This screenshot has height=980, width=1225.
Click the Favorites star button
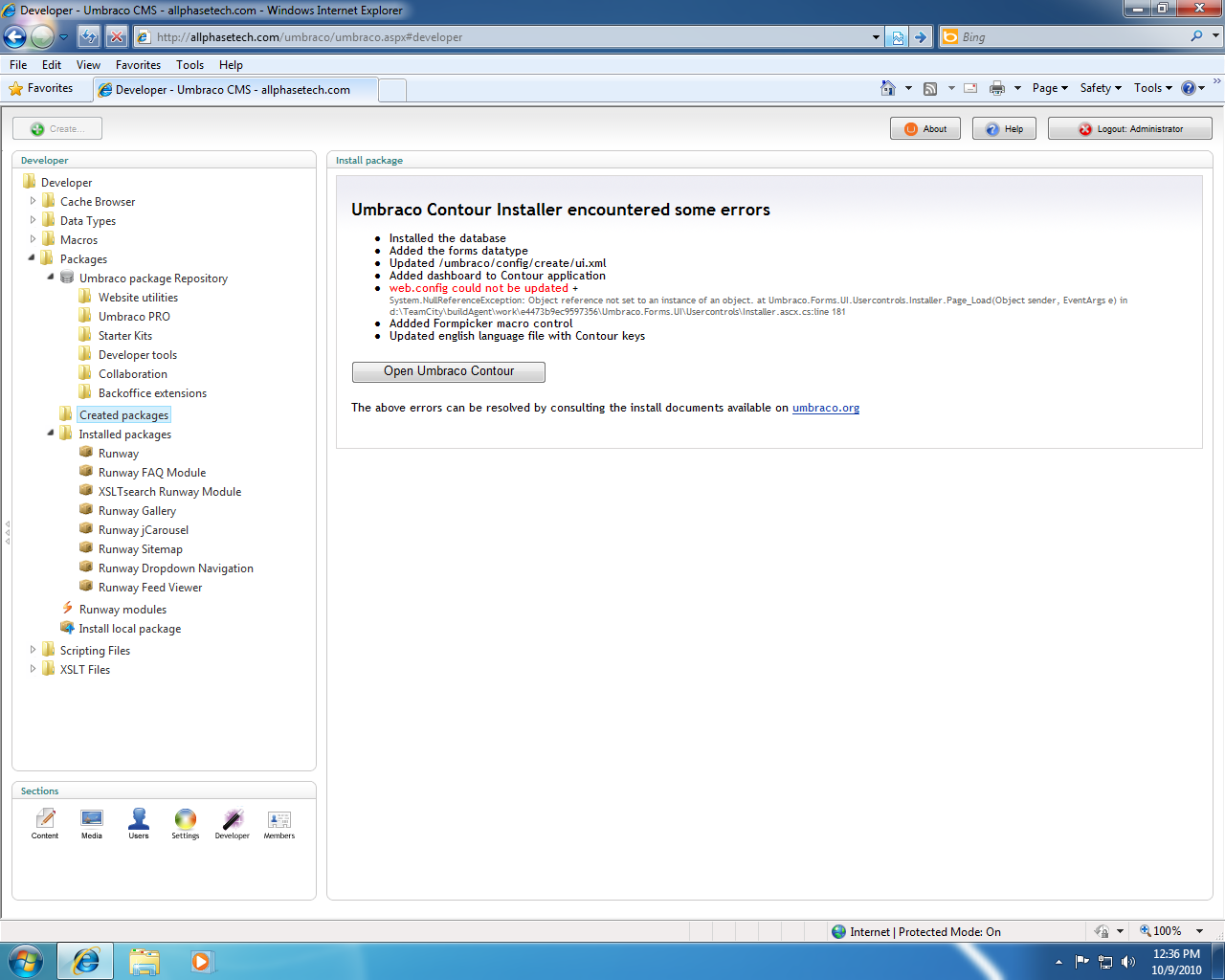tap(41, 88)
